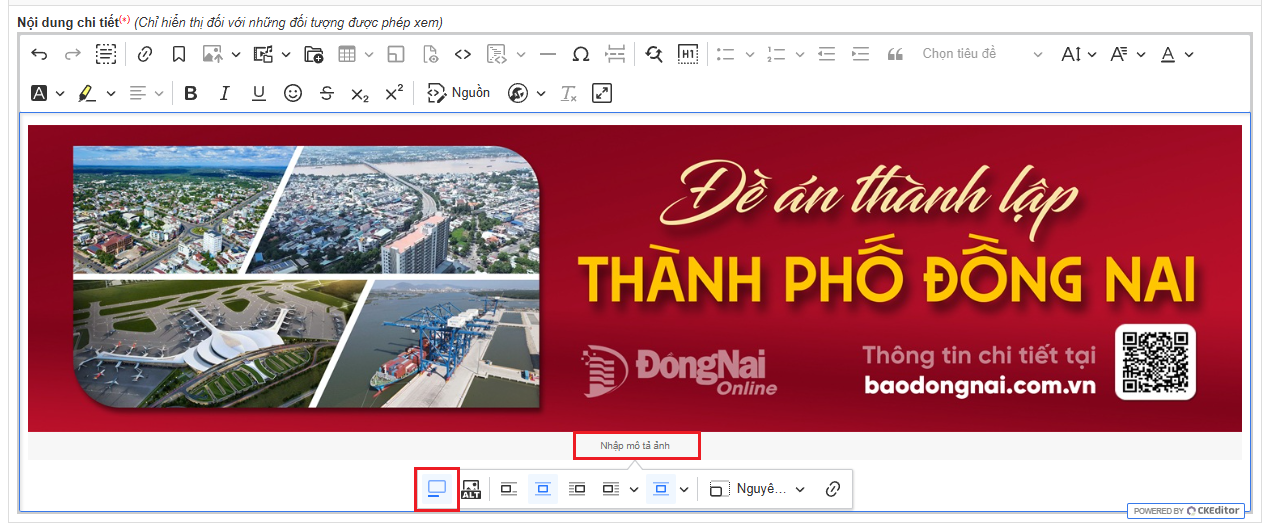Change image alt text via ALT icon
The height and width of the screenshot is (523, 1263).
click(471, 489)
